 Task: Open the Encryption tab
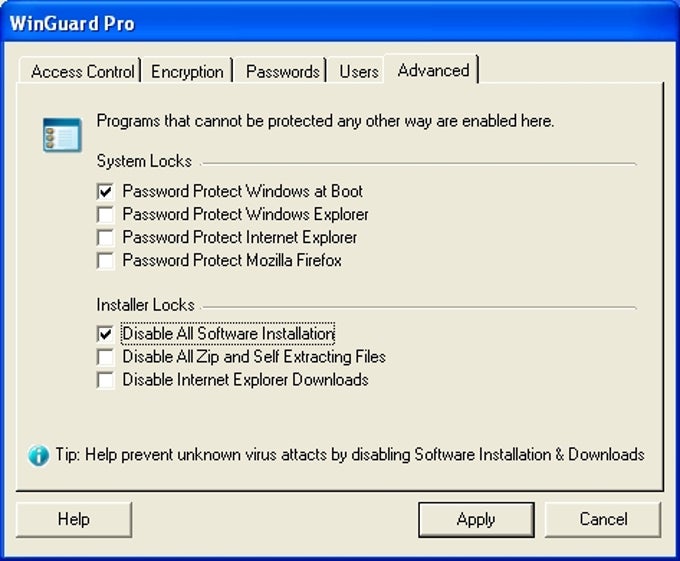tap(187, 72)
